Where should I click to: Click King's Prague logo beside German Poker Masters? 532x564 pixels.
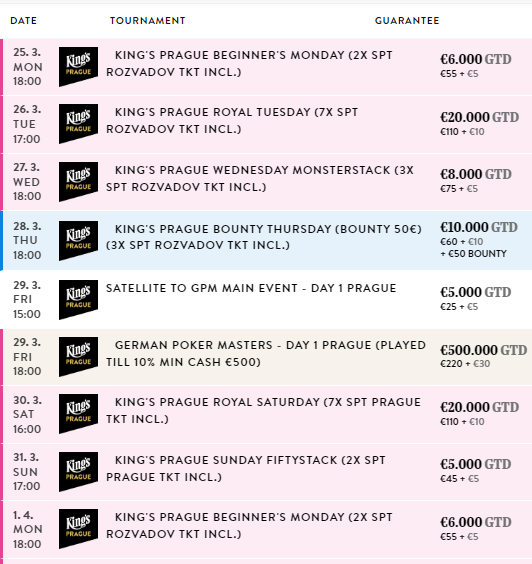[78, 357]
